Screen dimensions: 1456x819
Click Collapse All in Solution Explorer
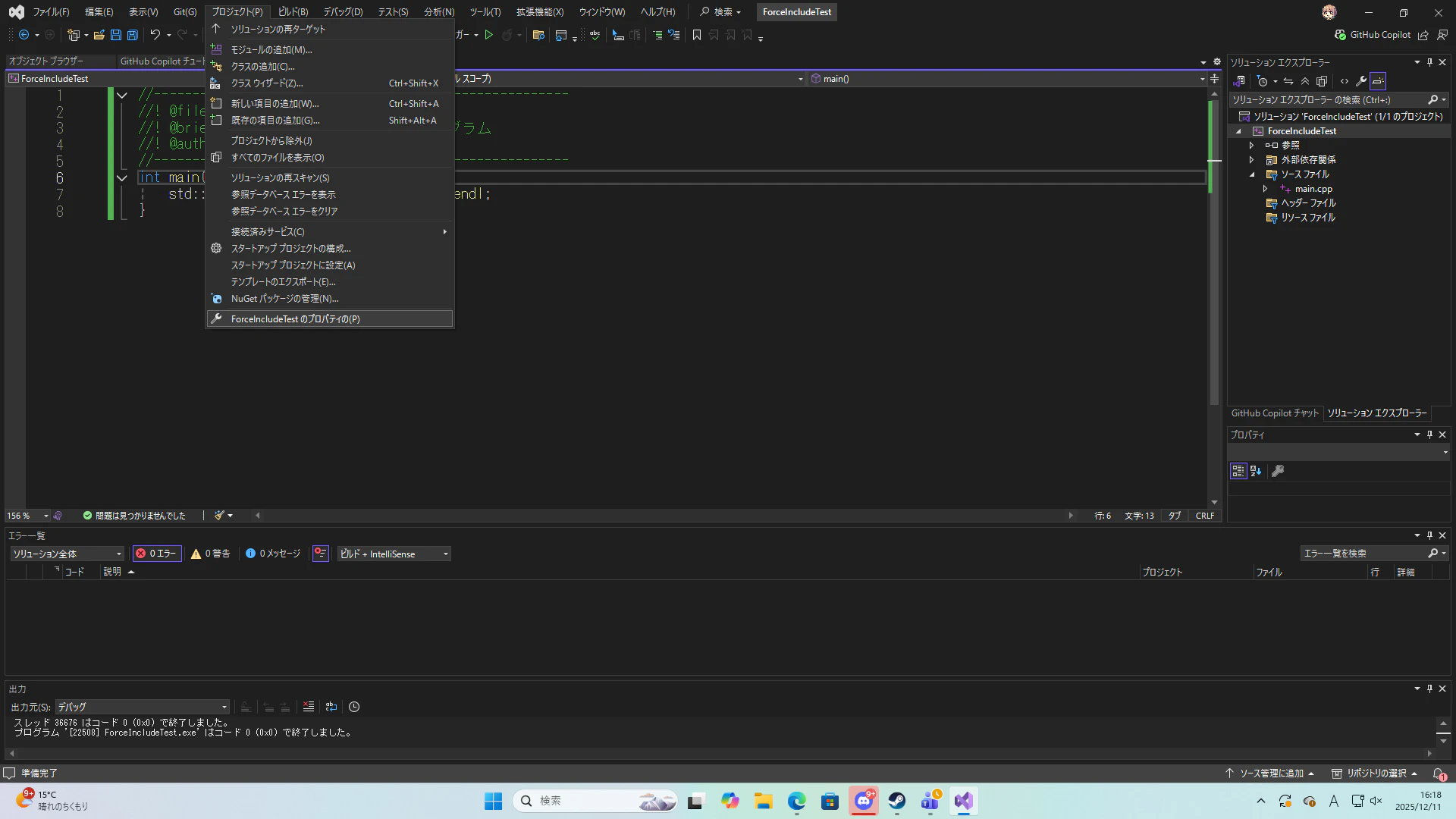[x=1304, y=81]
